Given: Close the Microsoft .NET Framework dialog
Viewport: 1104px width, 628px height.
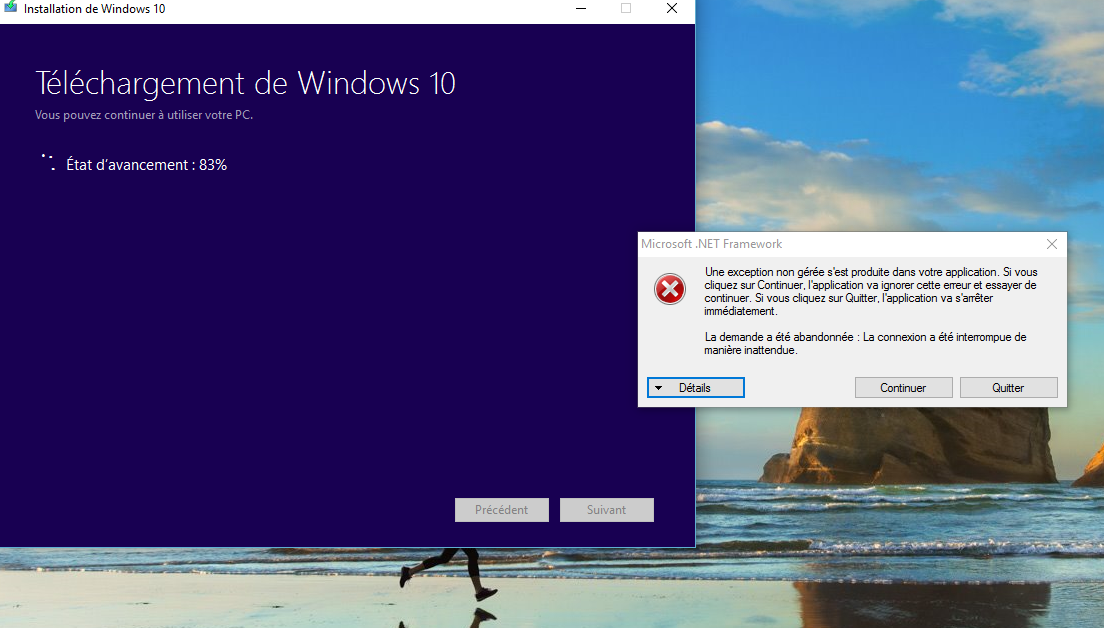Looking at the screenshot, I should [1052, 244].
